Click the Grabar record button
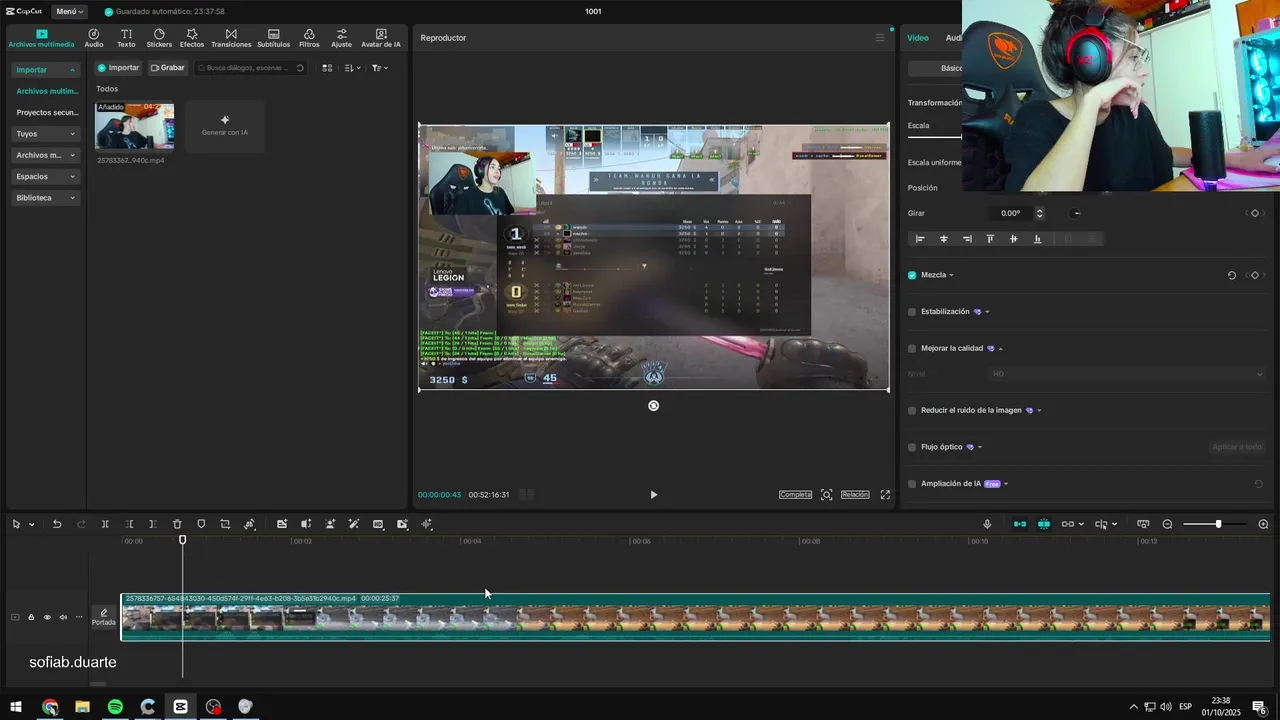Screen dimensions: 1280x720 click(x=168, y=68)
